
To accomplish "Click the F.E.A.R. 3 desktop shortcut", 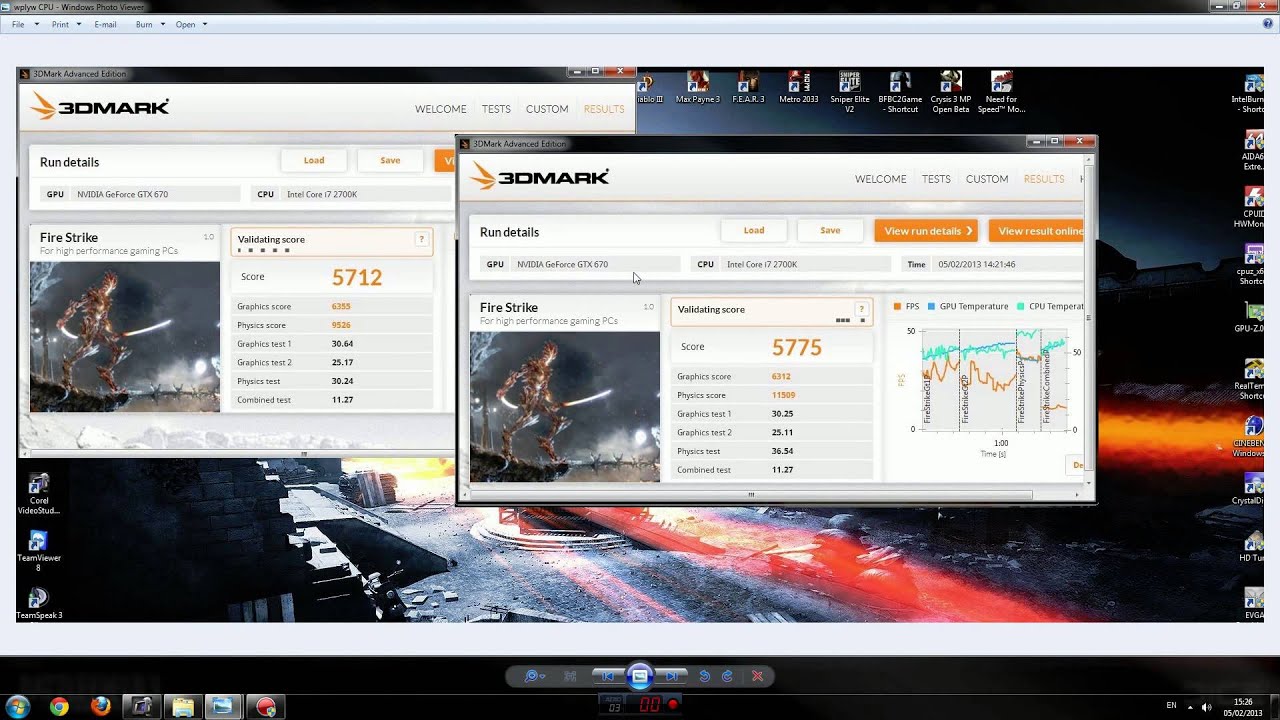I will pyautogui.click(x=748, y=87).
